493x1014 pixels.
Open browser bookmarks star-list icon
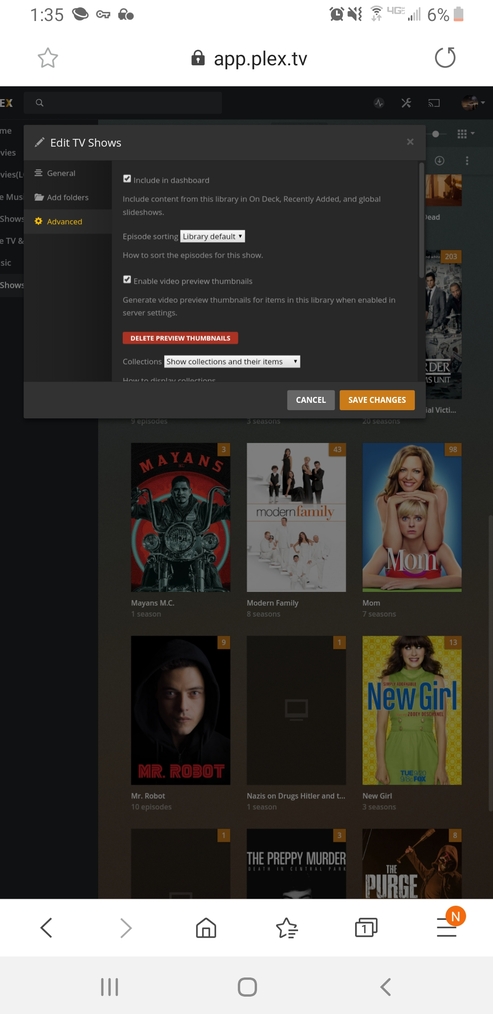coord(287,928)
